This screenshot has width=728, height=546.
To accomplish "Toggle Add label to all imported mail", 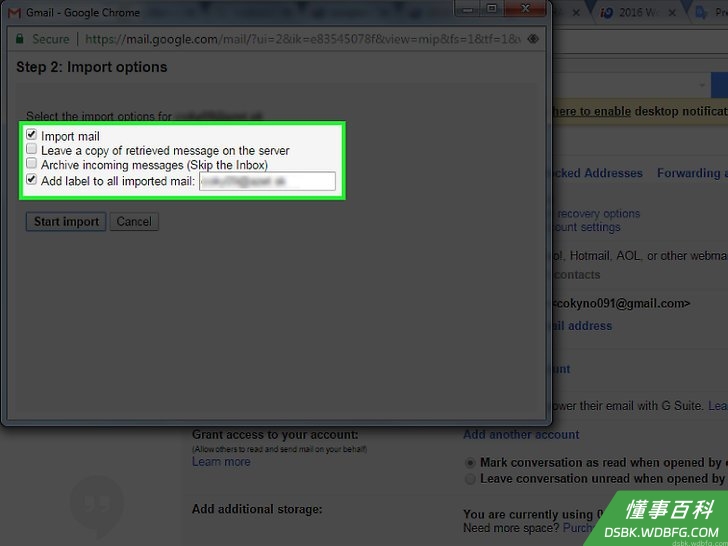I will point(31,179).
